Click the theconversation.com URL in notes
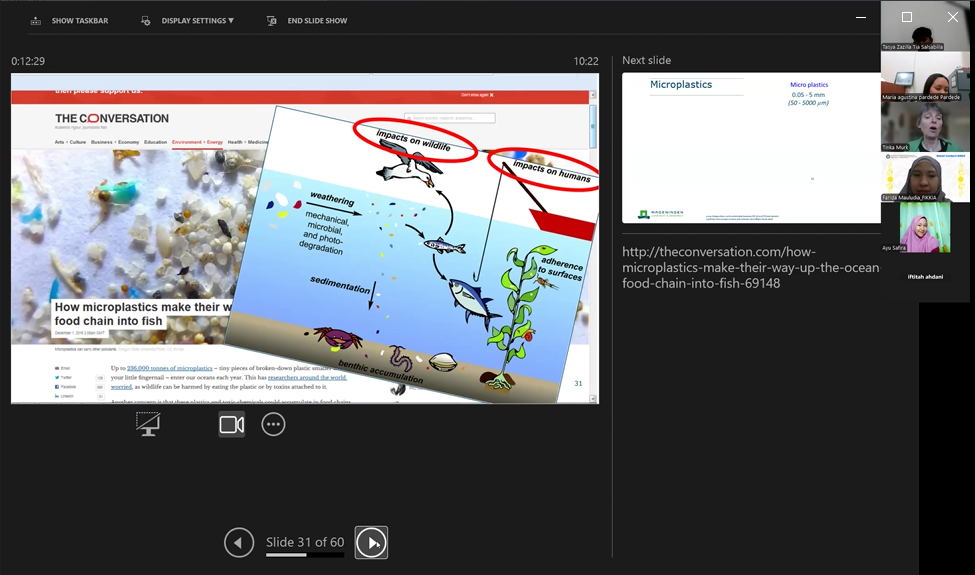975x575 pixels. click(x=750, y=267)
